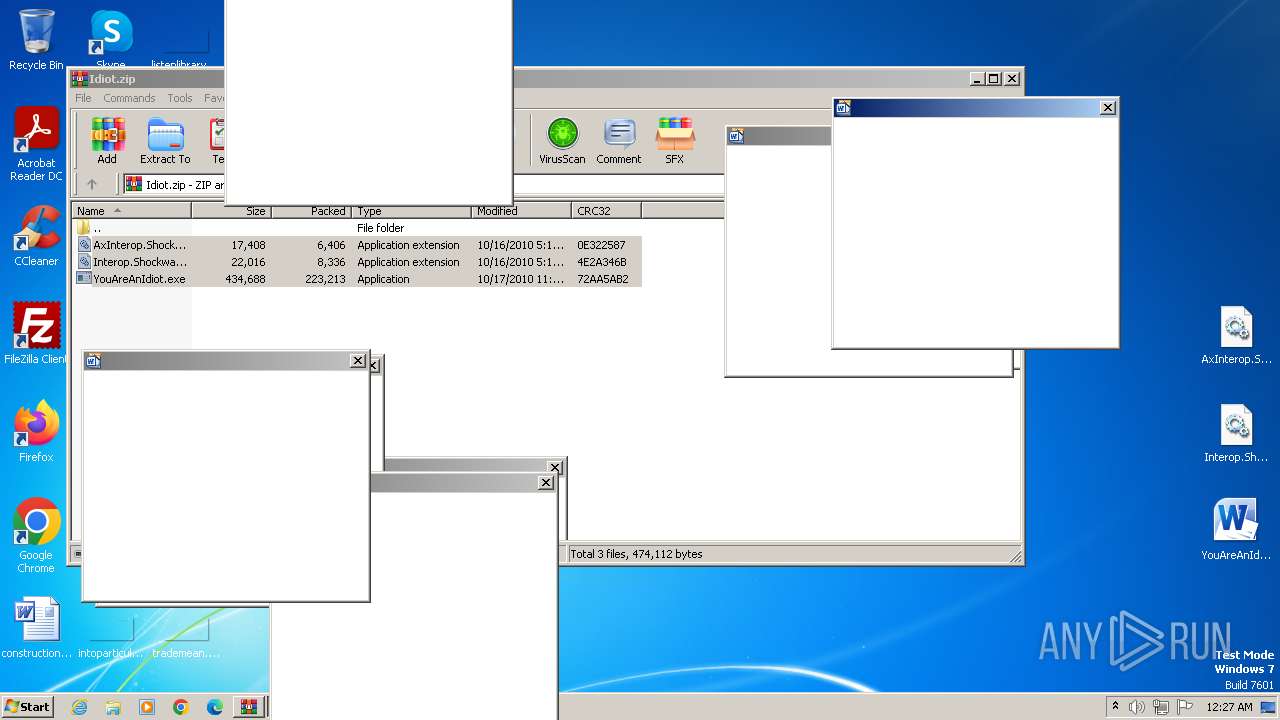The image size is (1280, 720).
Task: Click the volume speaker tray icon
Action: coord(1137,707)
